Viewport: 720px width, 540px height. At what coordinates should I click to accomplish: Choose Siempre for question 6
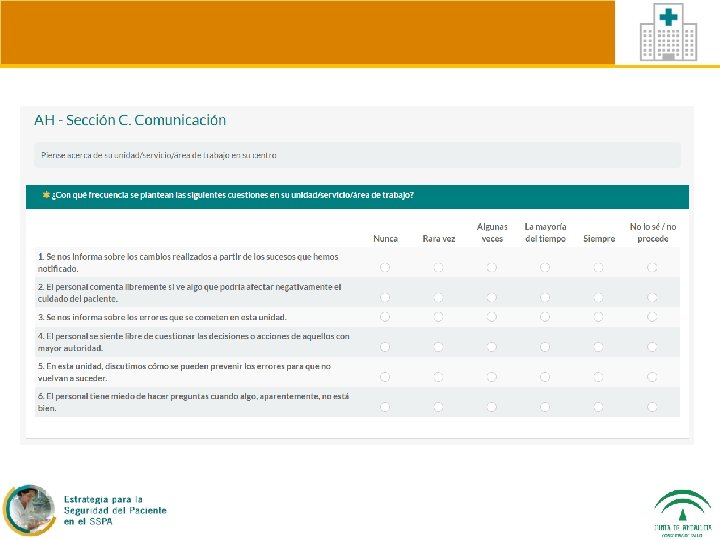[598, 407]
